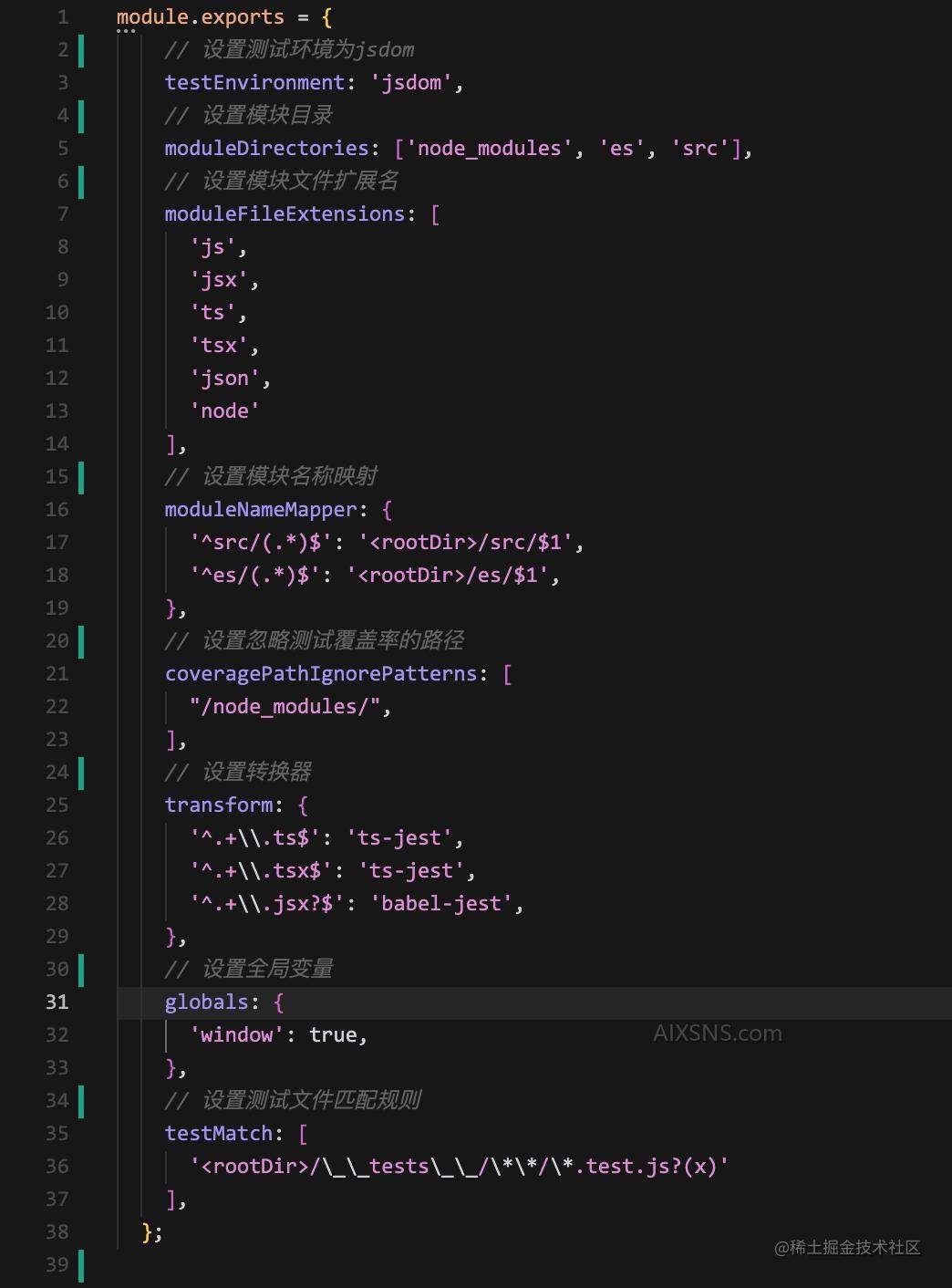This screenshot has width=952, height=1288.
Task: Click the testMatch property name
Action: 219,1134
